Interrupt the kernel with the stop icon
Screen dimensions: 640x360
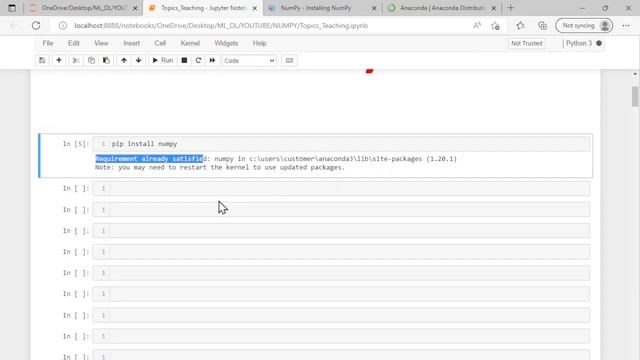click(184, 60)
